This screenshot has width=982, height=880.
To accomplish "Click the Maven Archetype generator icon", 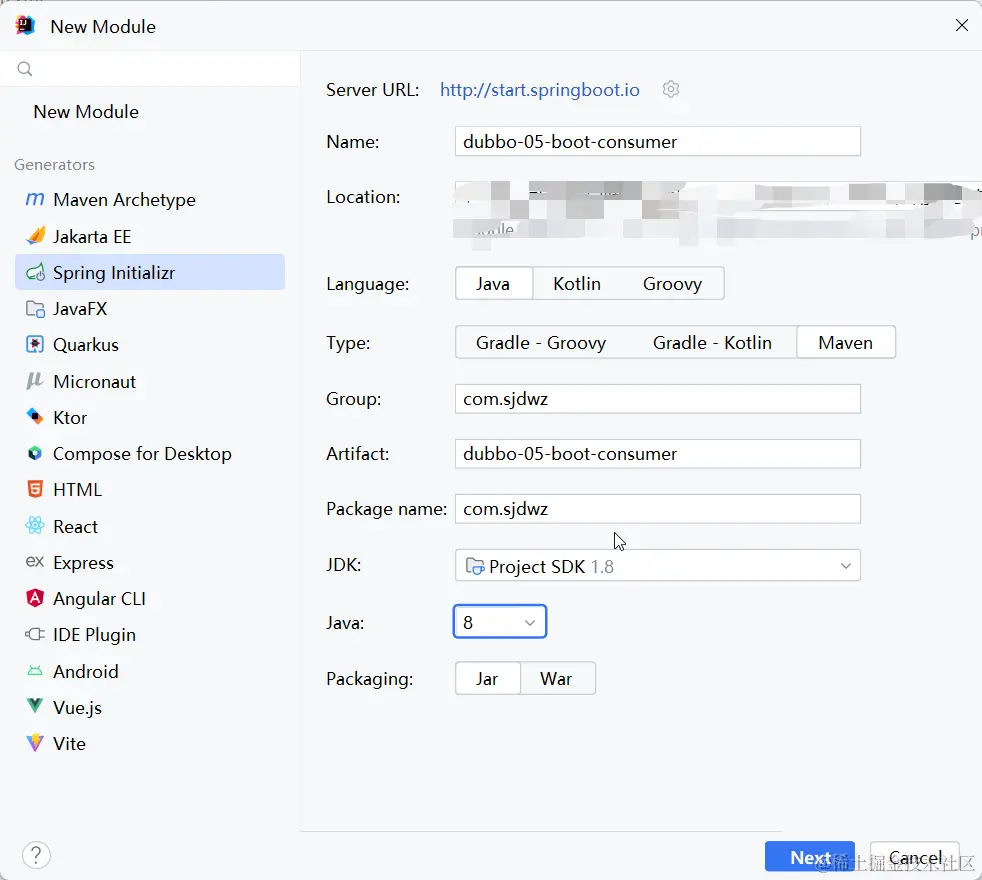I will pos(34,200).
